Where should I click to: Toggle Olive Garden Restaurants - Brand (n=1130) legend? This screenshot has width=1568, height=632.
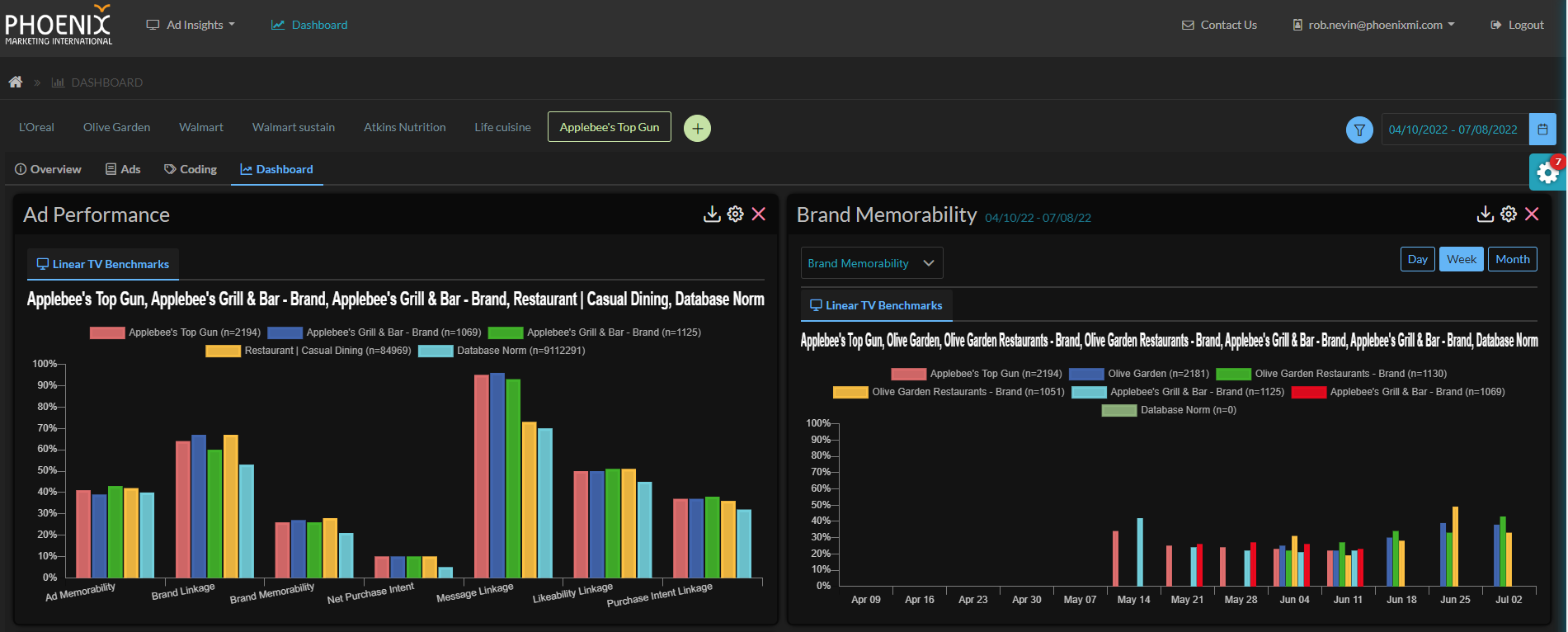pos(1331,374)
